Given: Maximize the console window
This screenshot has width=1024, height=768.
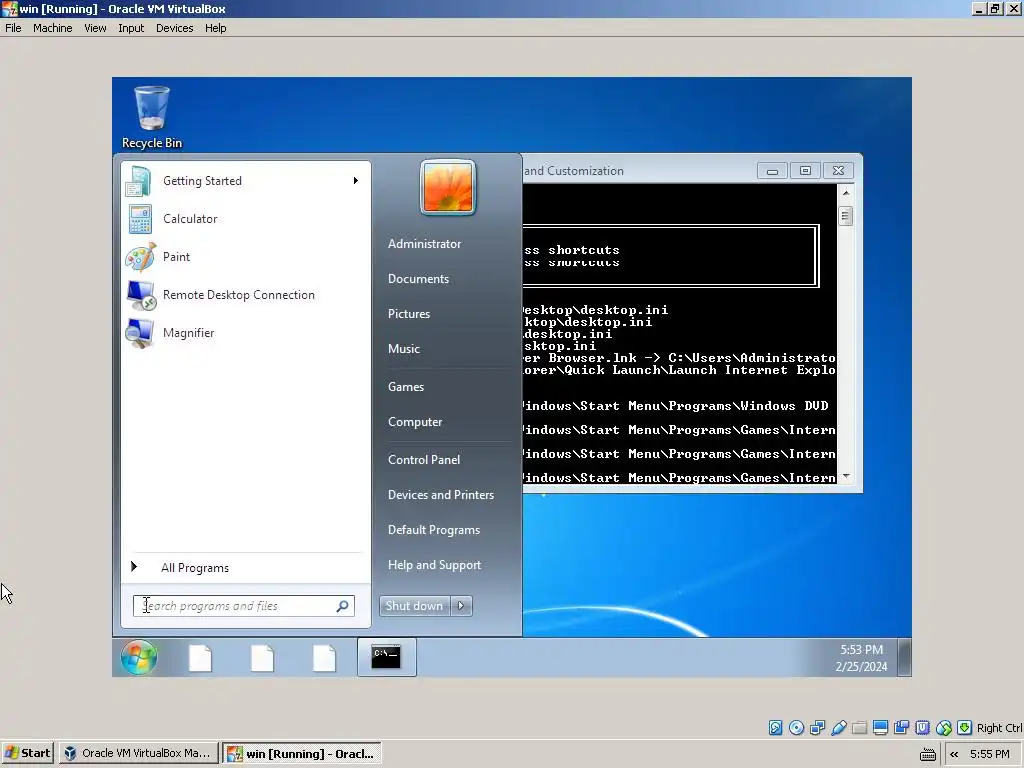Looking at the screenshot, I should click(805, 171).
